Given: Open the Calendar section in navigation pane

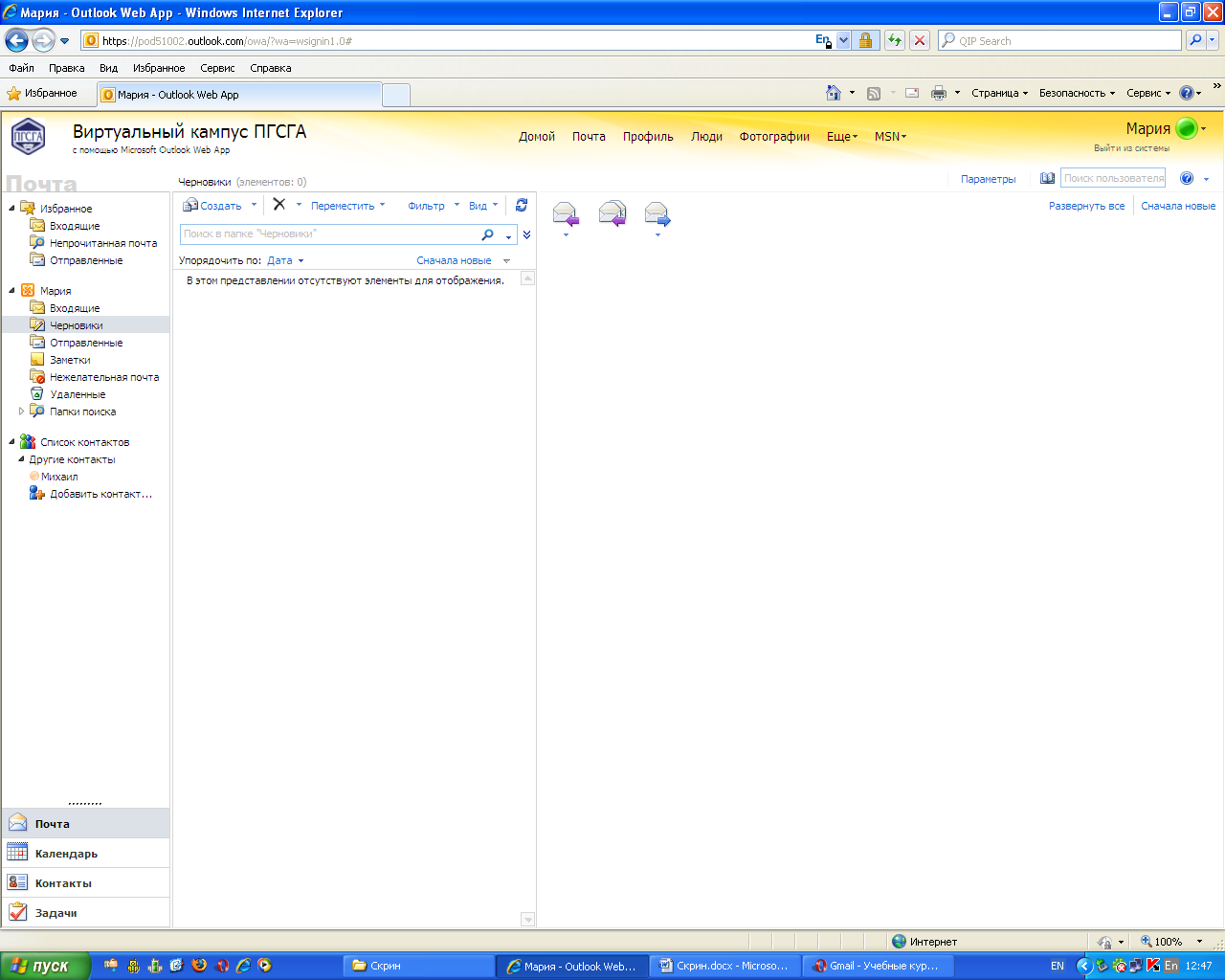Looking at the screenshot, I should coord(86,853).
